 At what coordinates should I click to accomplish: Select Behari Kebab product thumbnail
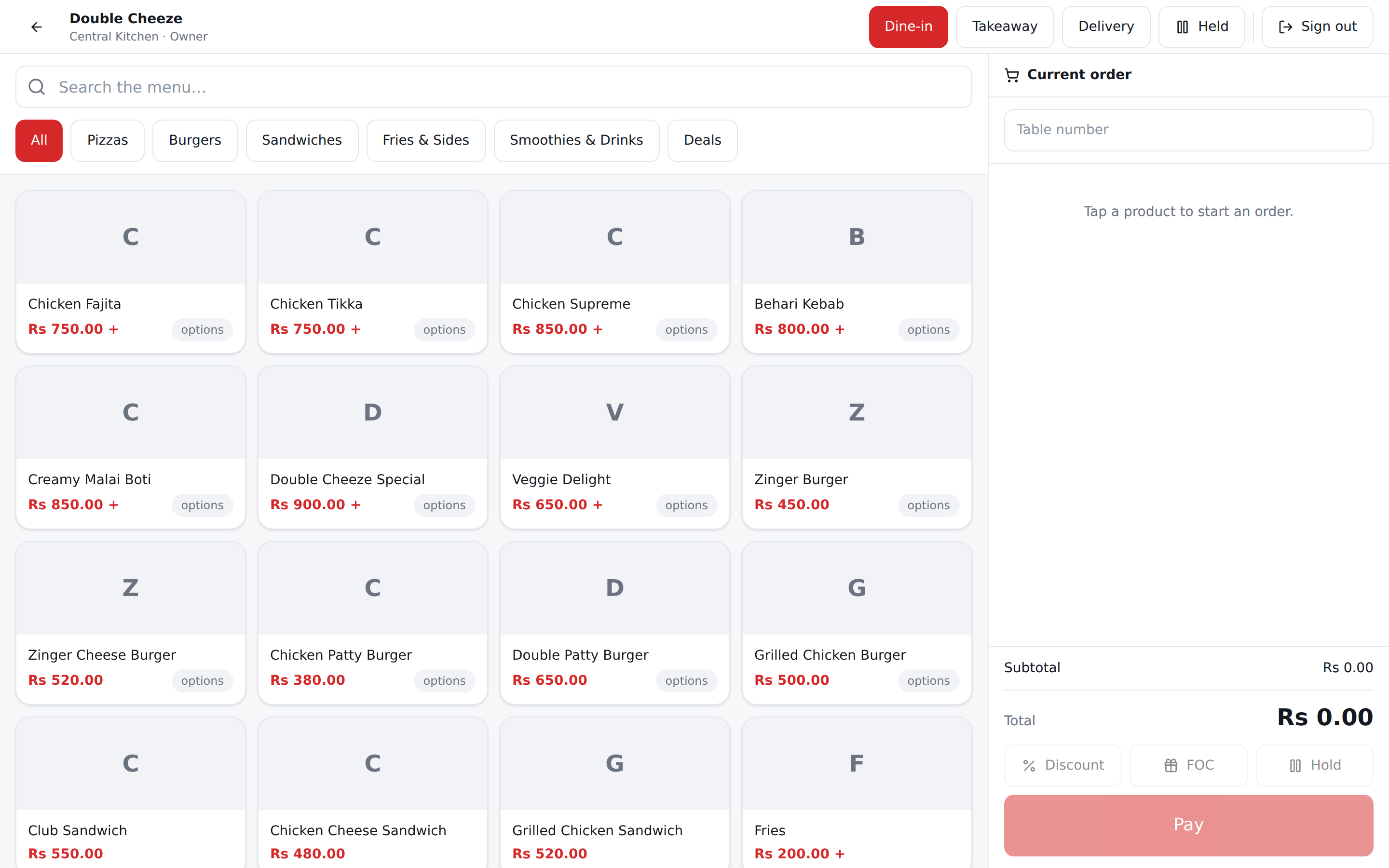857,237
